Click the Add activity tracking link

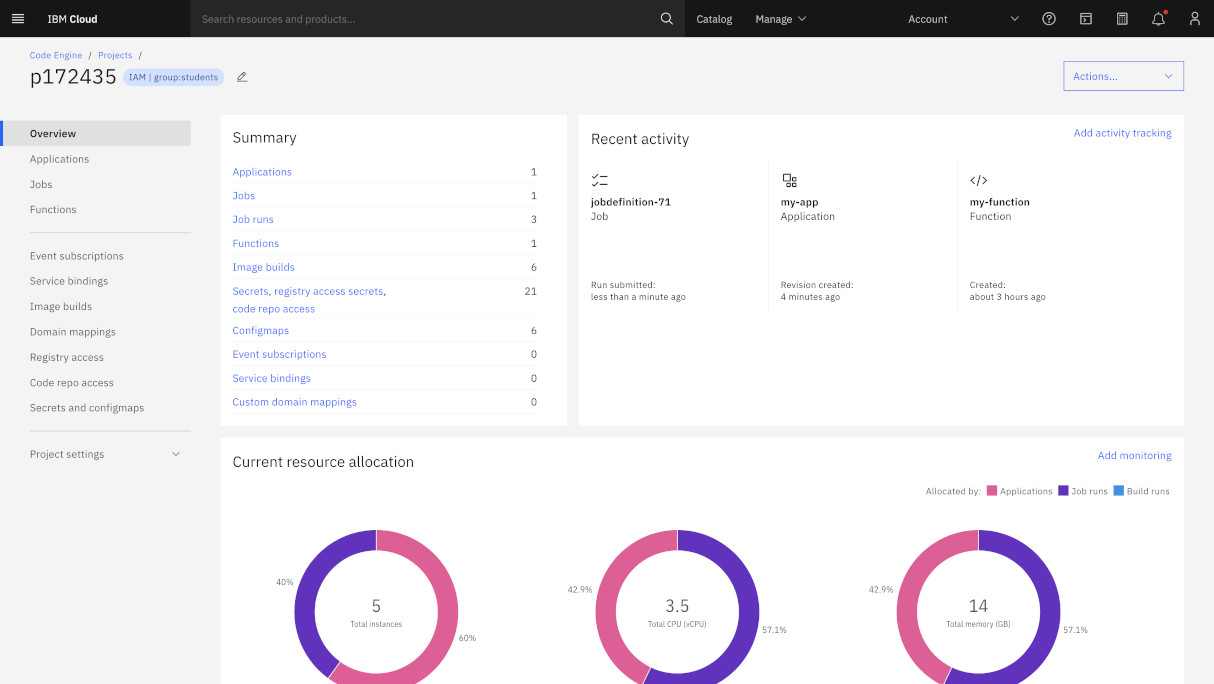point(1122,133)
